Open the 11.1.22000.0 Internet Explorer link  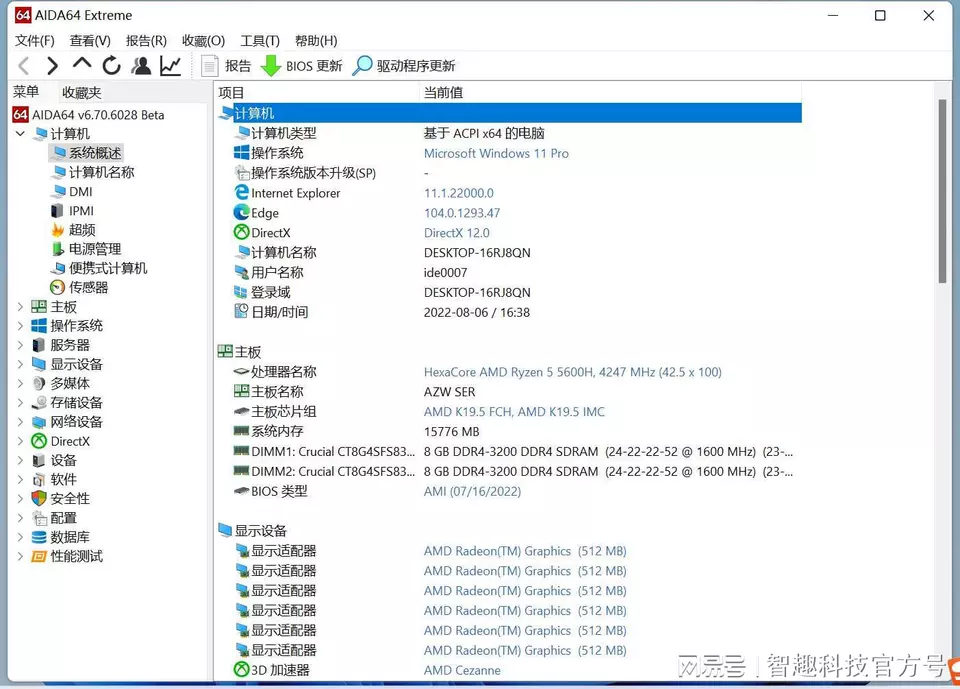459,193
